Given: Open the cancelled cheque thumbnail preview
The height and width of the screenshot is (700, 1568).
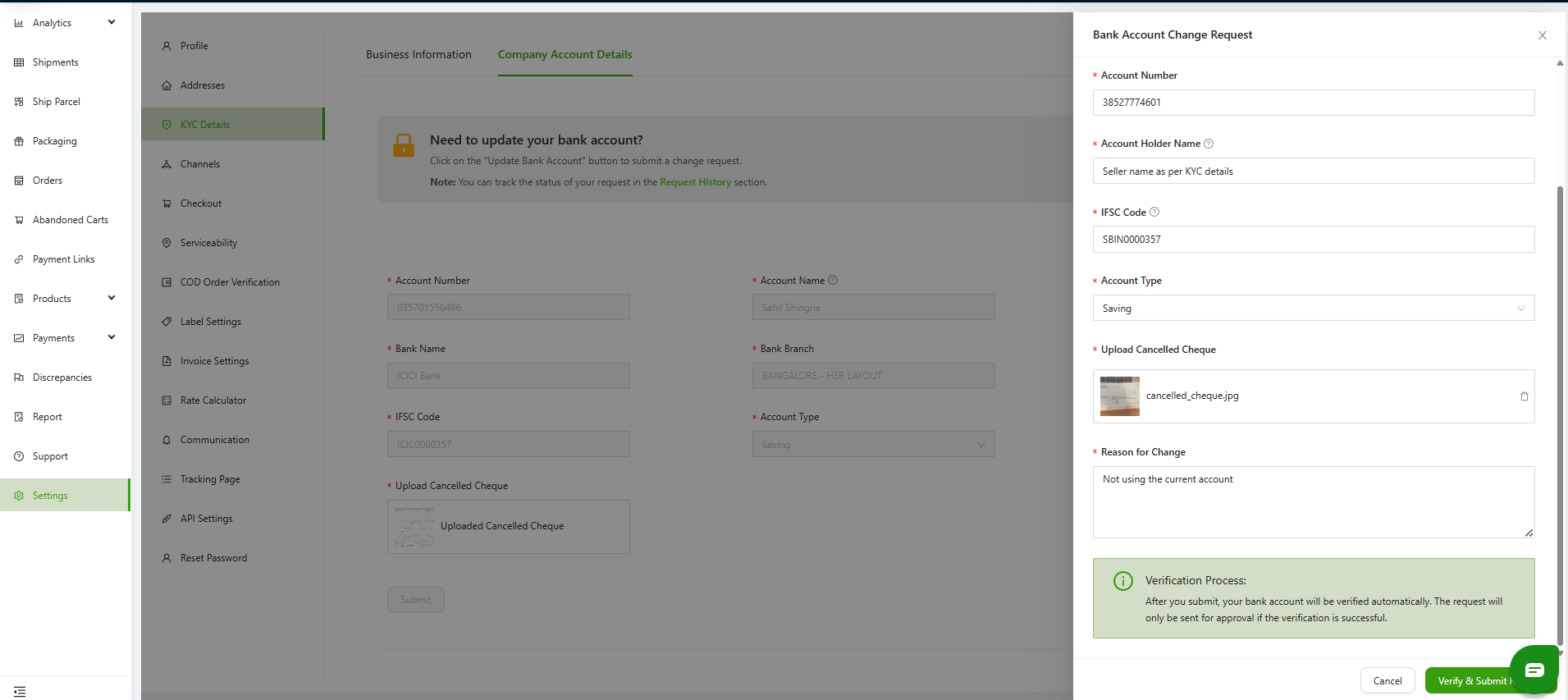Looking at the screenshot, I should (x=1119, y=396).
